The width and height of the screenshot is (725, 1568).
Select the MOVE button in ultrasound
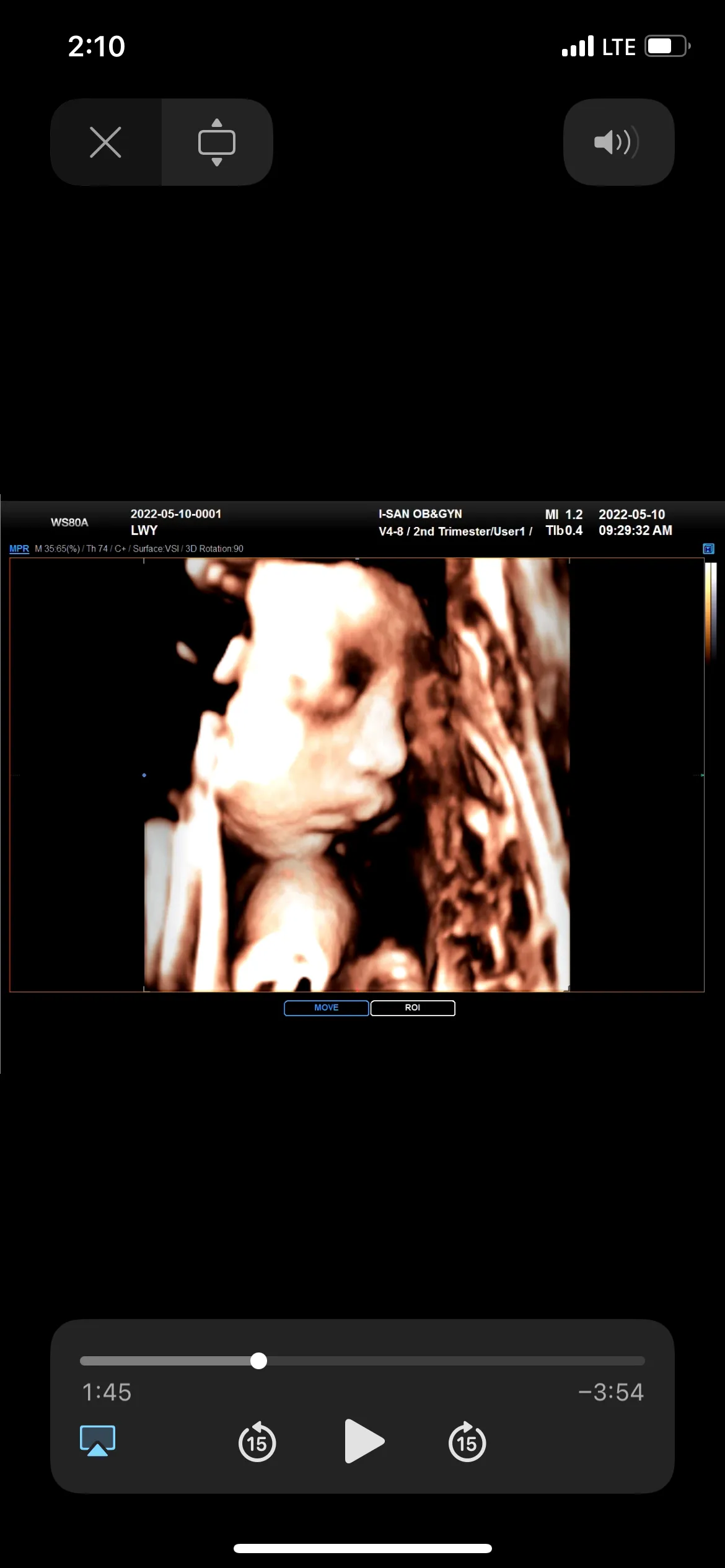click(327, 1008)
